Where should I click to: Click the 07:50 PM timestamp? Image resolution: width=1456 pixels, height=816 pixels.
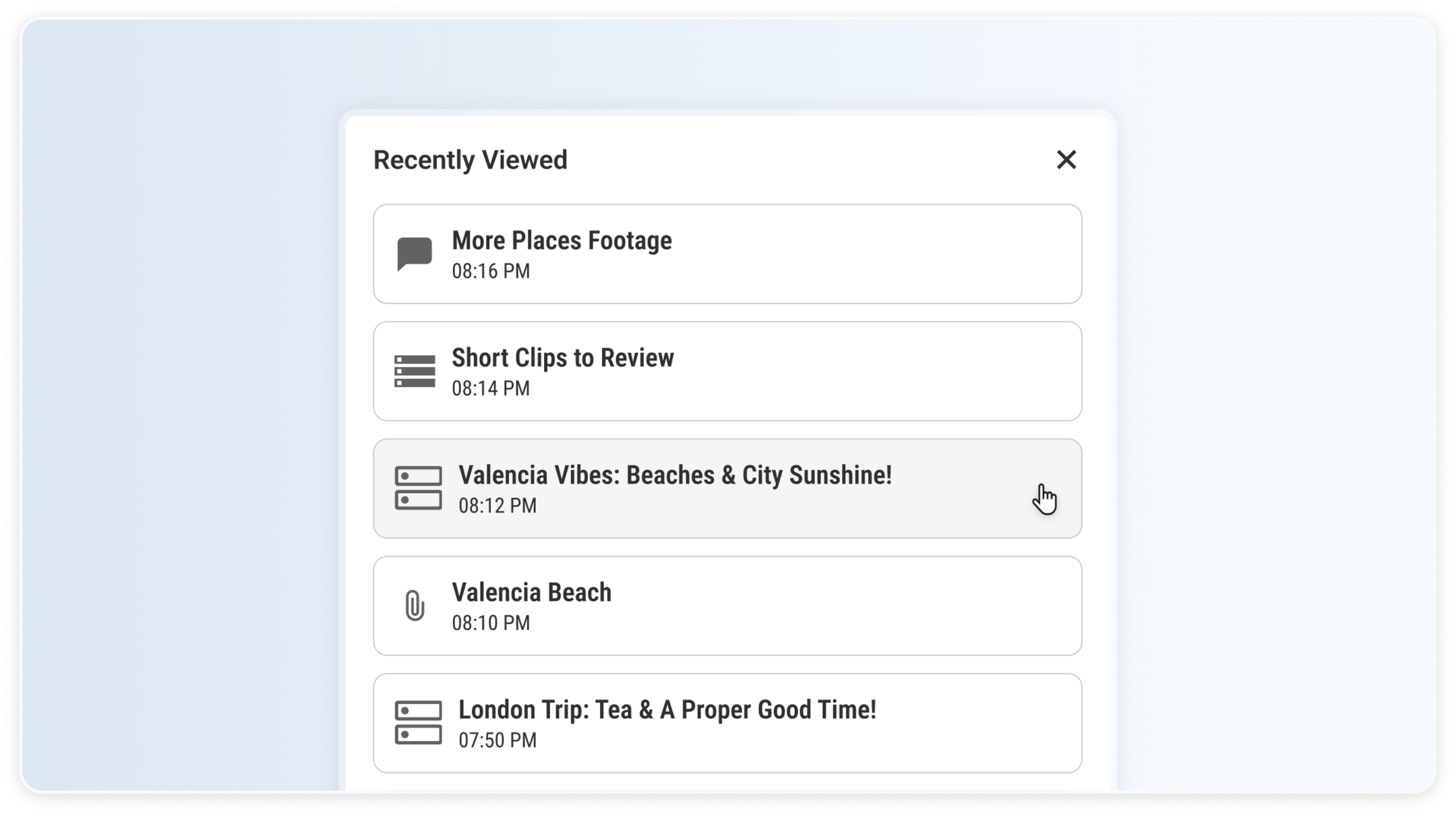click(x=497, y=740)
